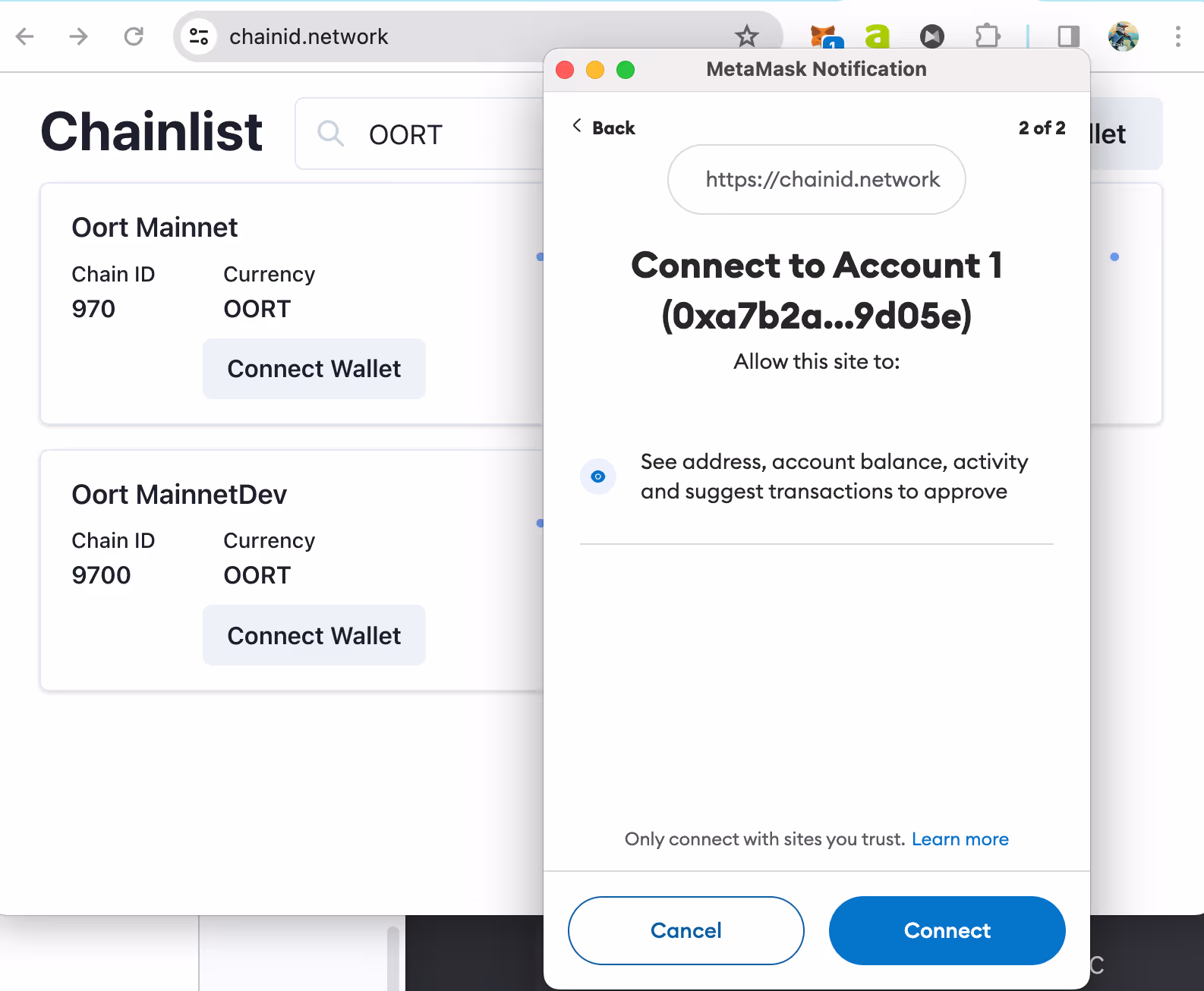Viewport: 1204px width, 991px height.
Task: Open the Extensions puzzle piece menu
Action: pyautogui.click(x=987, y=36)
